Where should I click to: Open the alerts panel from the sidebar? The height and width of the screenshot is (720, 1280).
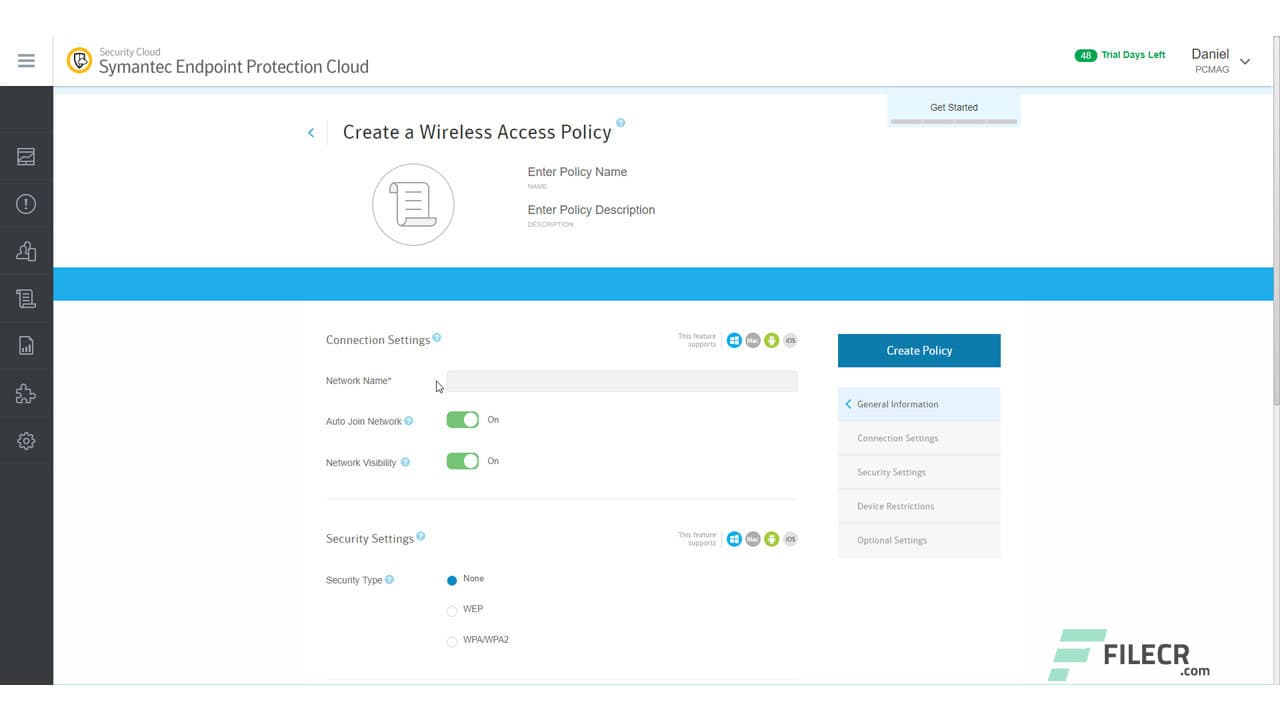point(26,204)
